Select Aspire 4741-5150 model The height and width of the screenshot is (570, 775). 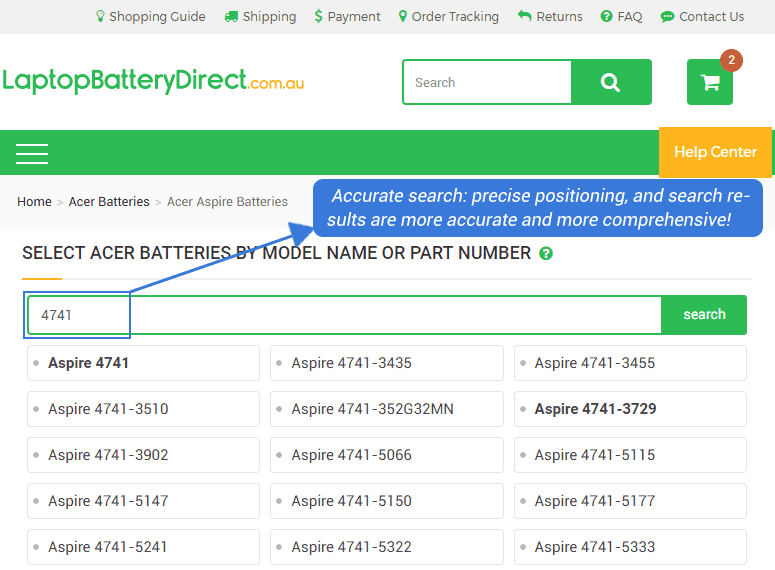(387, 501)
